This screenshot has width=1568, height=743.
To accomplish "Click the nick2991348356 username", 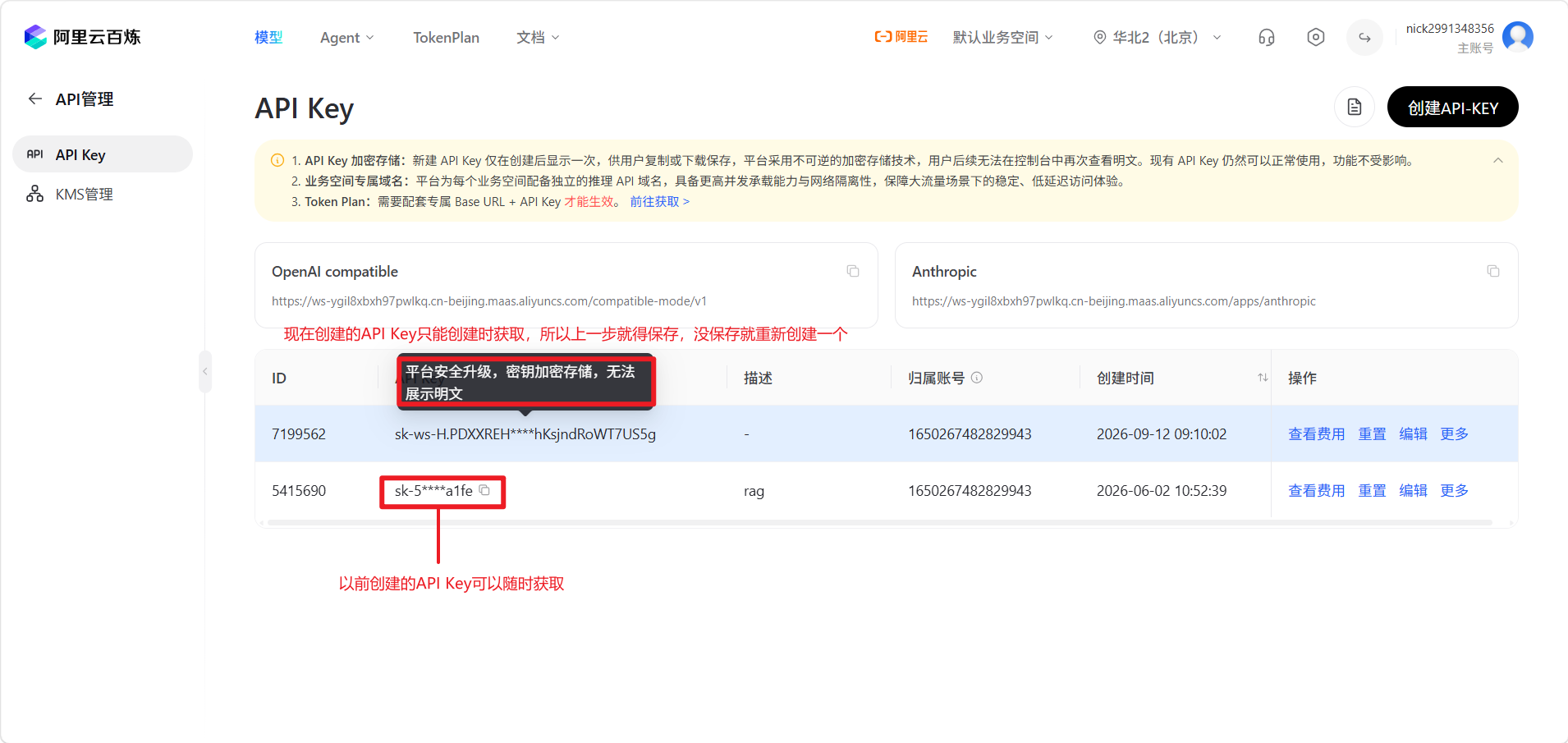I will pyautogui.click(x=1450, y=29).
